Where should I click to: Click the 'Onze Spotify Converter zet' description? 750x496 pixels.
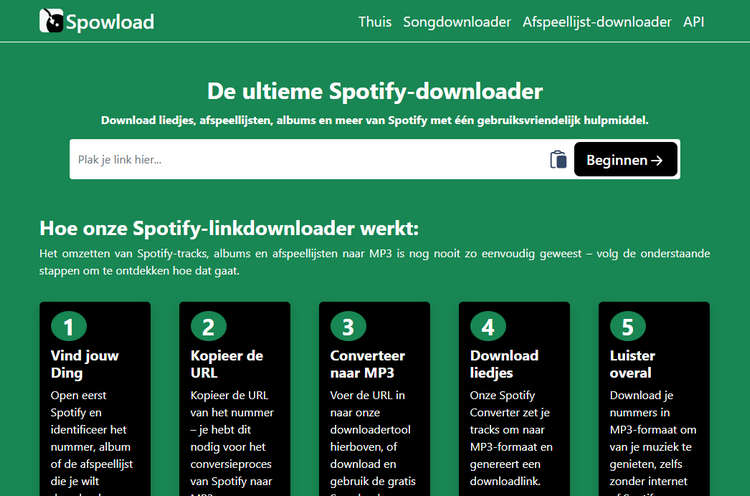[x=511, y=438]
